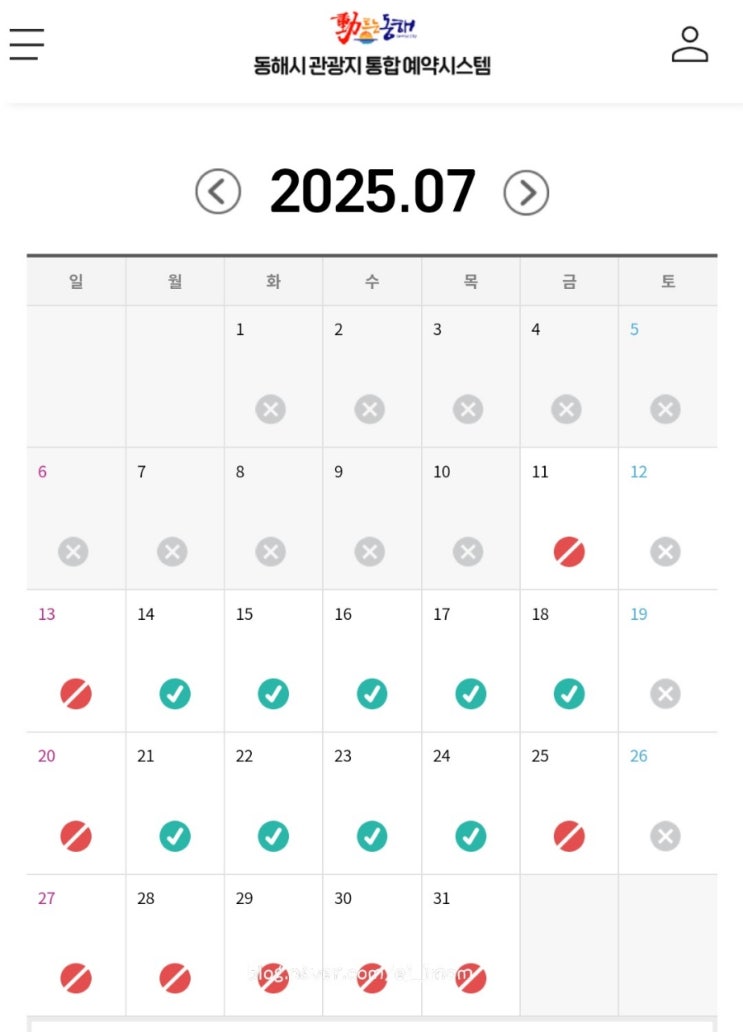Click red blocked icon on July 11
743x1032 pixels.
pyautogui.click(x=569, y=551)
